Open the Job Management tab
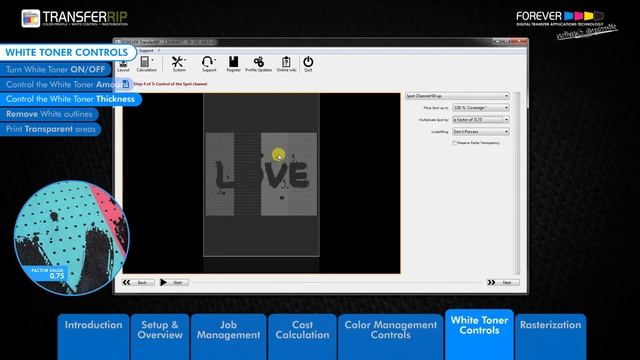The width and height of the screenshot is (640, 360). point(229,336)
